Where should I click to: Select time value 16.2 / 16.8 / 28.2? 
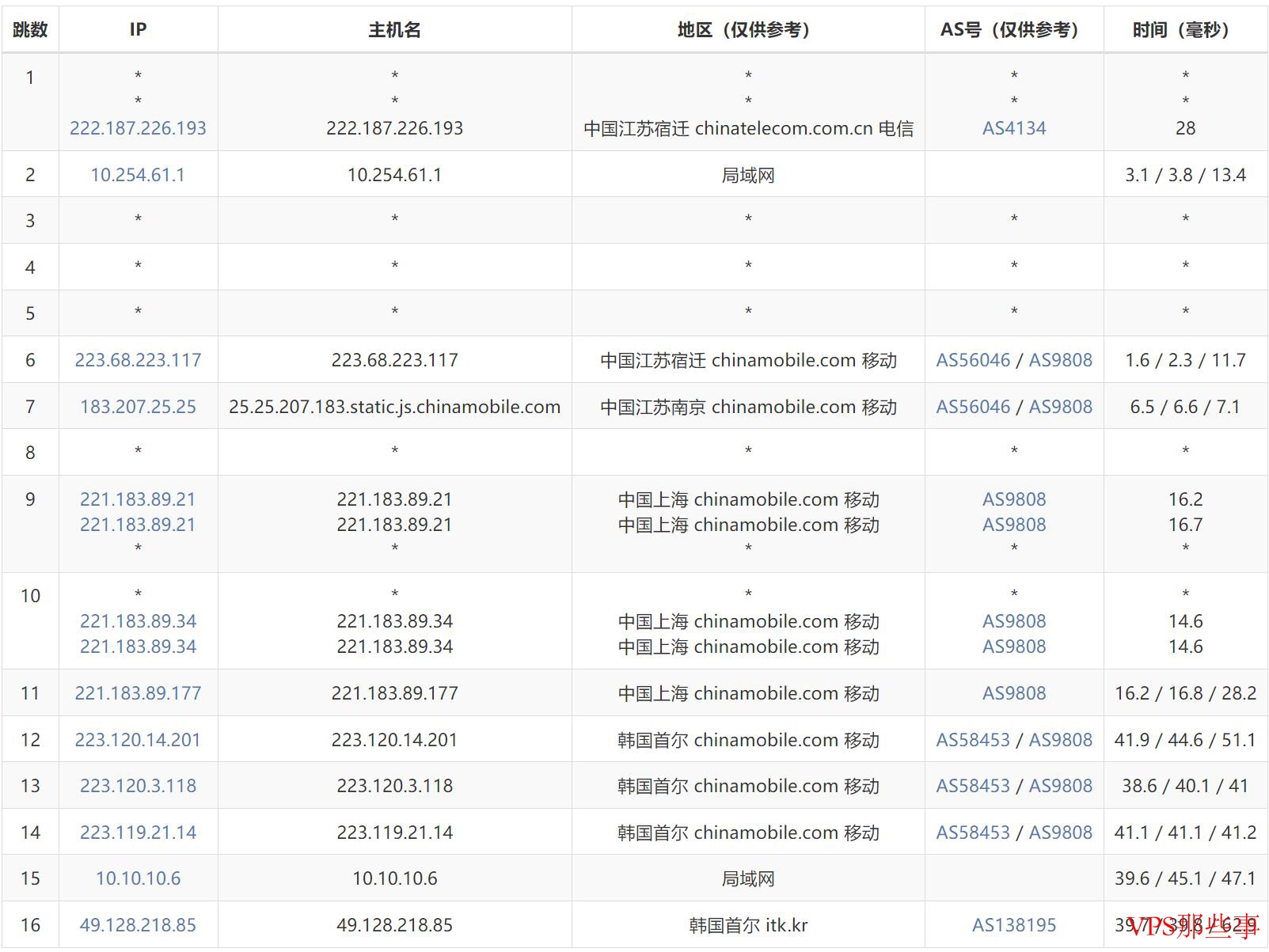tap(1185, 693)
